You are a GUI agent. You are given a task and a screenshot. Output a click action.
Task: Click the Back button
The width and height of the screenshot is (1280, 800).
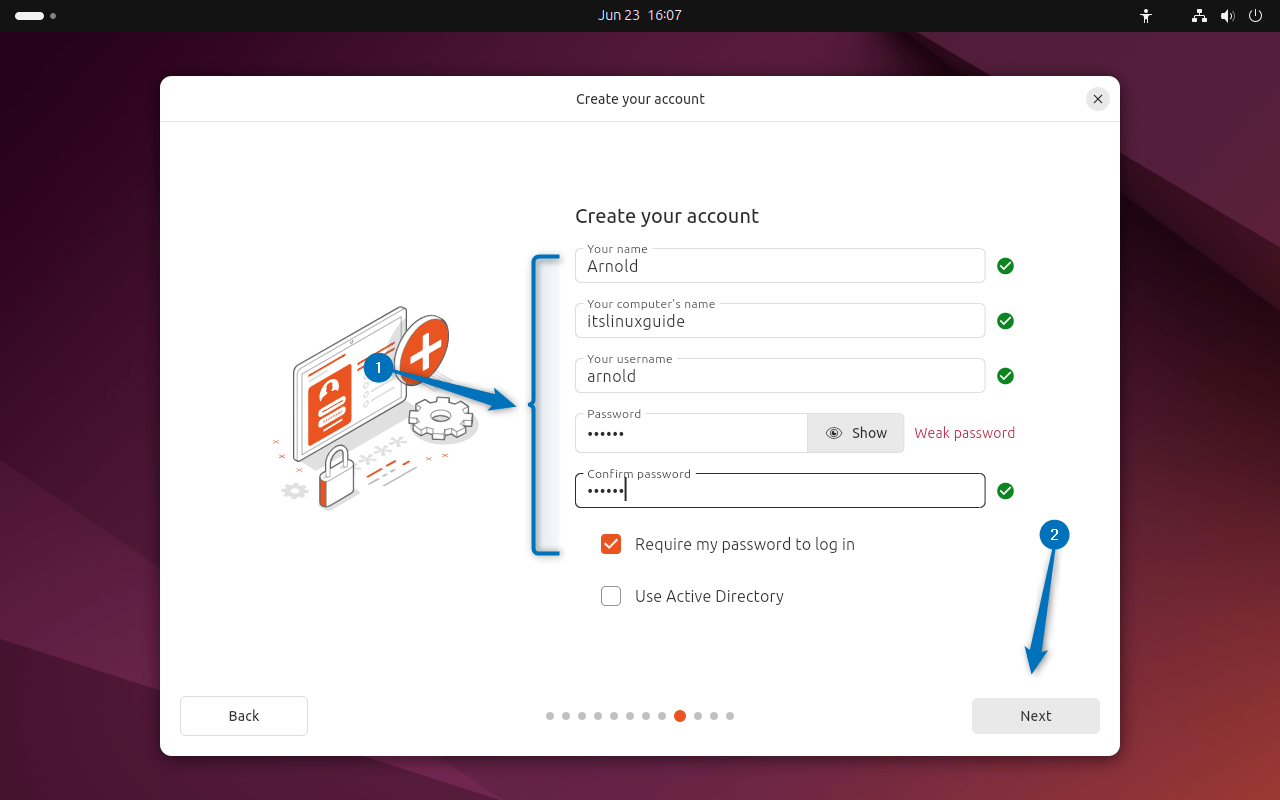[243, 716]
